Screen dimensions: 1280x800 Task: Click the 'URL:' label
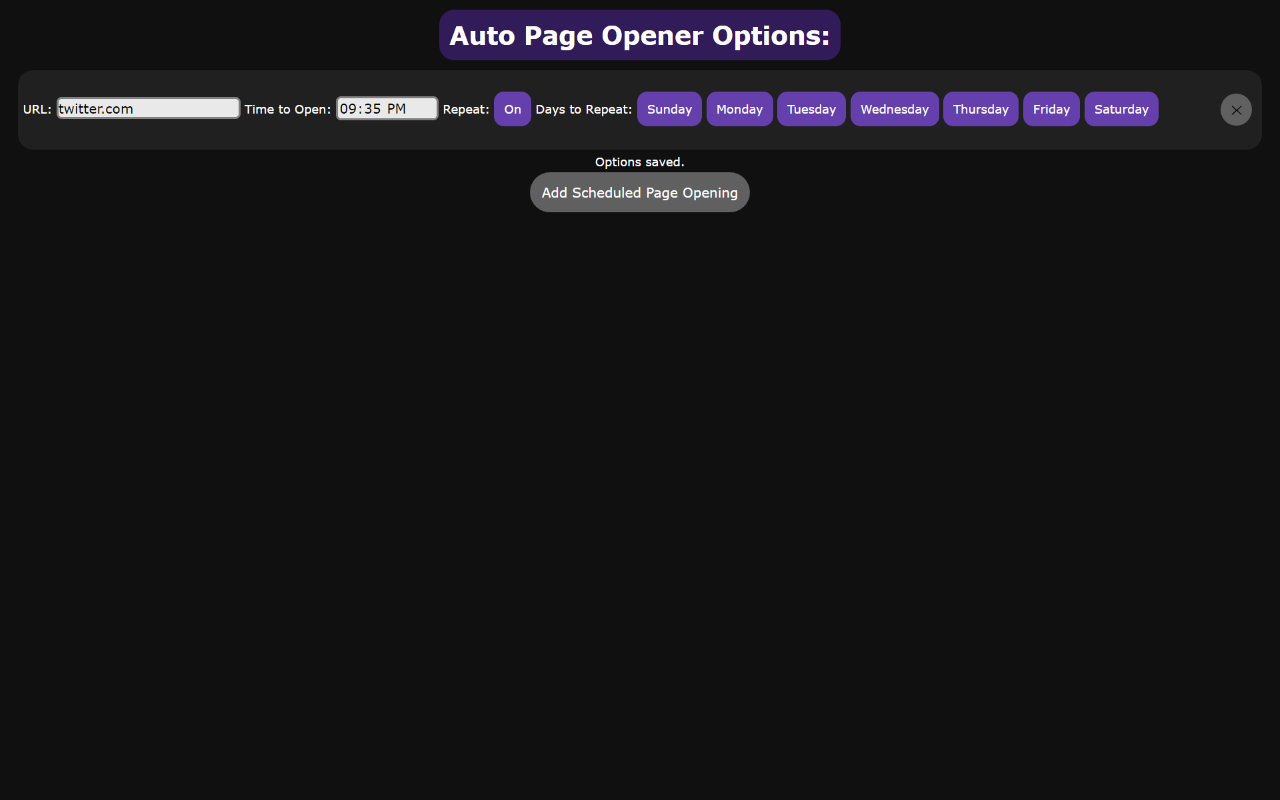coord(37,109)
